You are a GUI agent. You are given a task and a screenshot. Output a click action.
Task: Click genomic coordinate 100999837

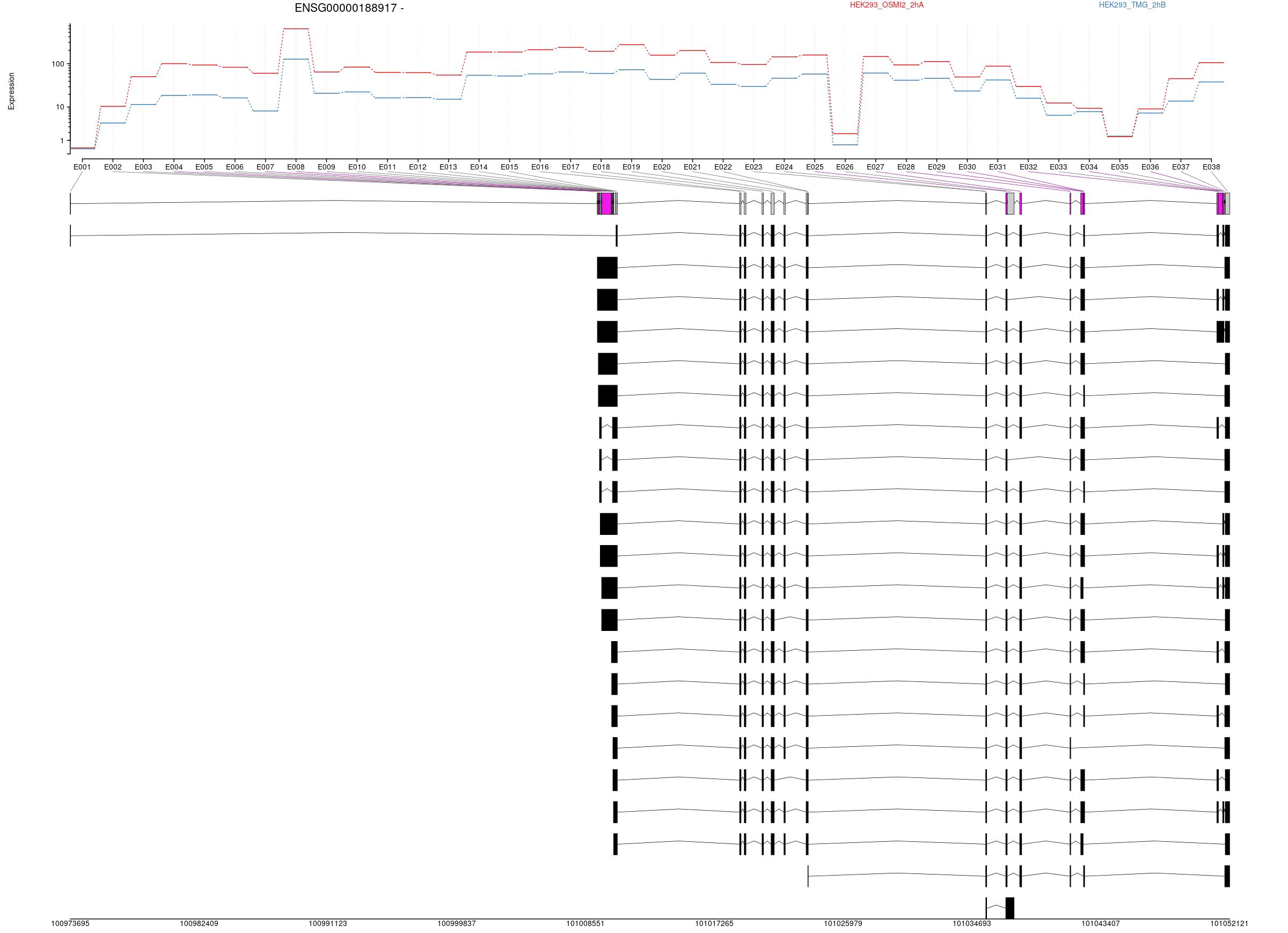click(457, 923)
